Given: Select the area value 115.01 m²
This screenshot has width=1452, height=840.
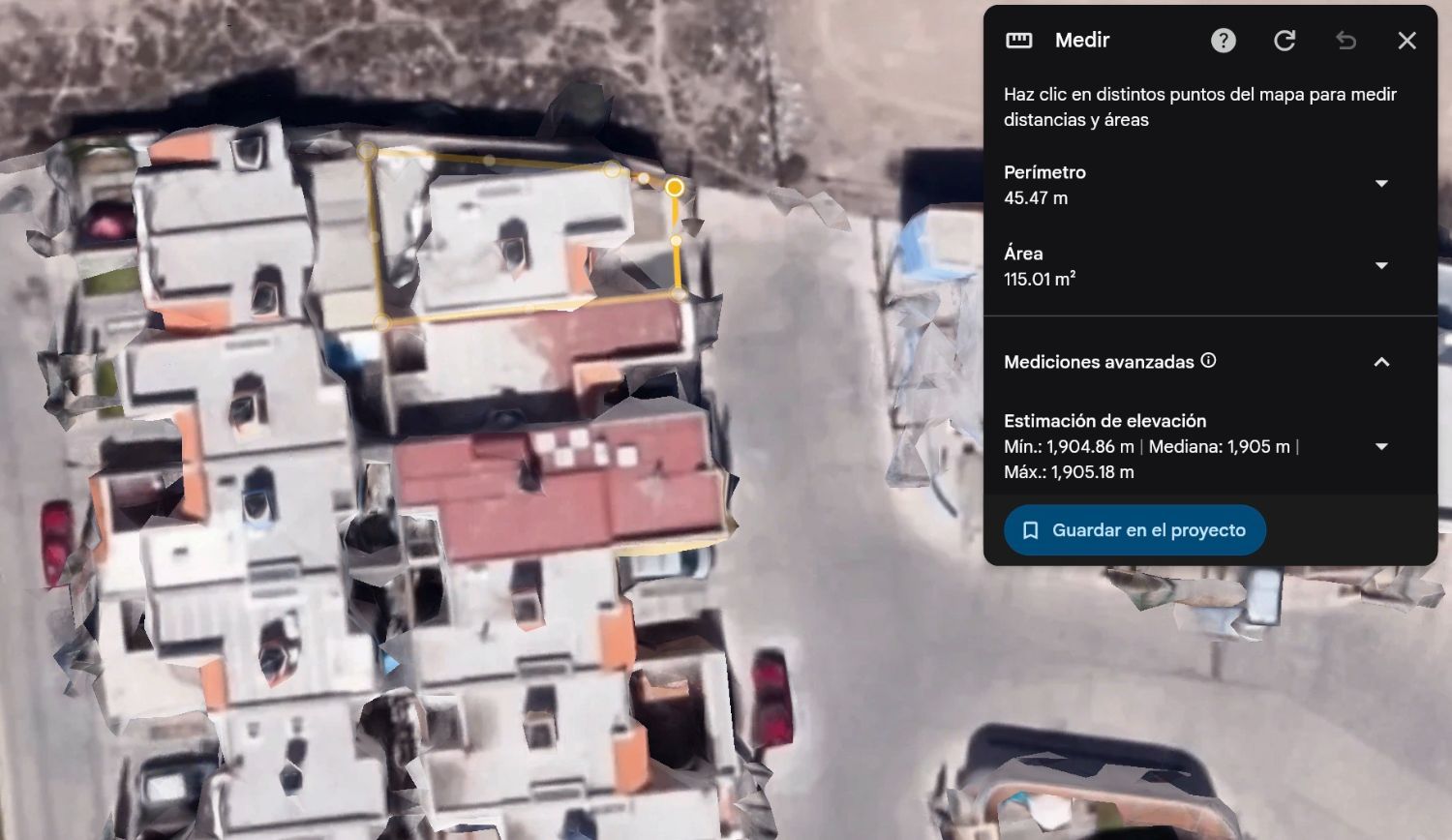Looking at the screenshot, I should (1040, 279).
